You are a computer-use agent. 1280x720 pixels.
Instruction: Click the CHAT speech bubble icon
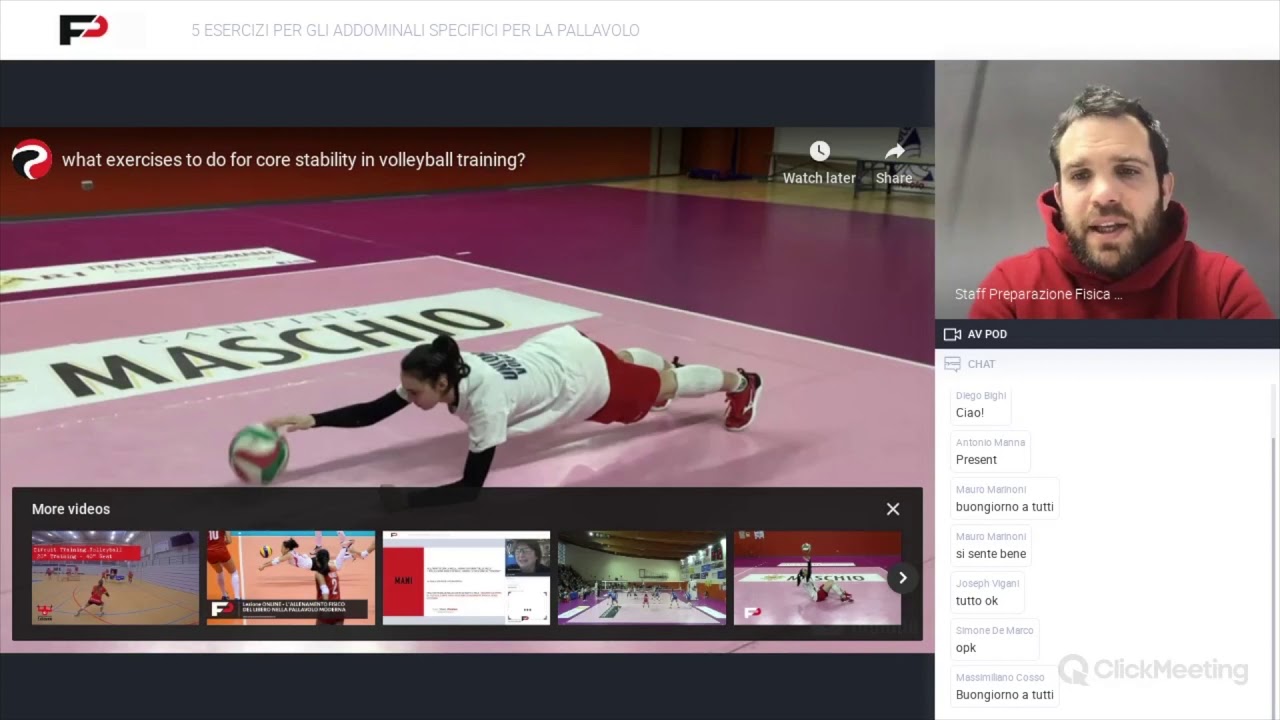pos(952,364)
